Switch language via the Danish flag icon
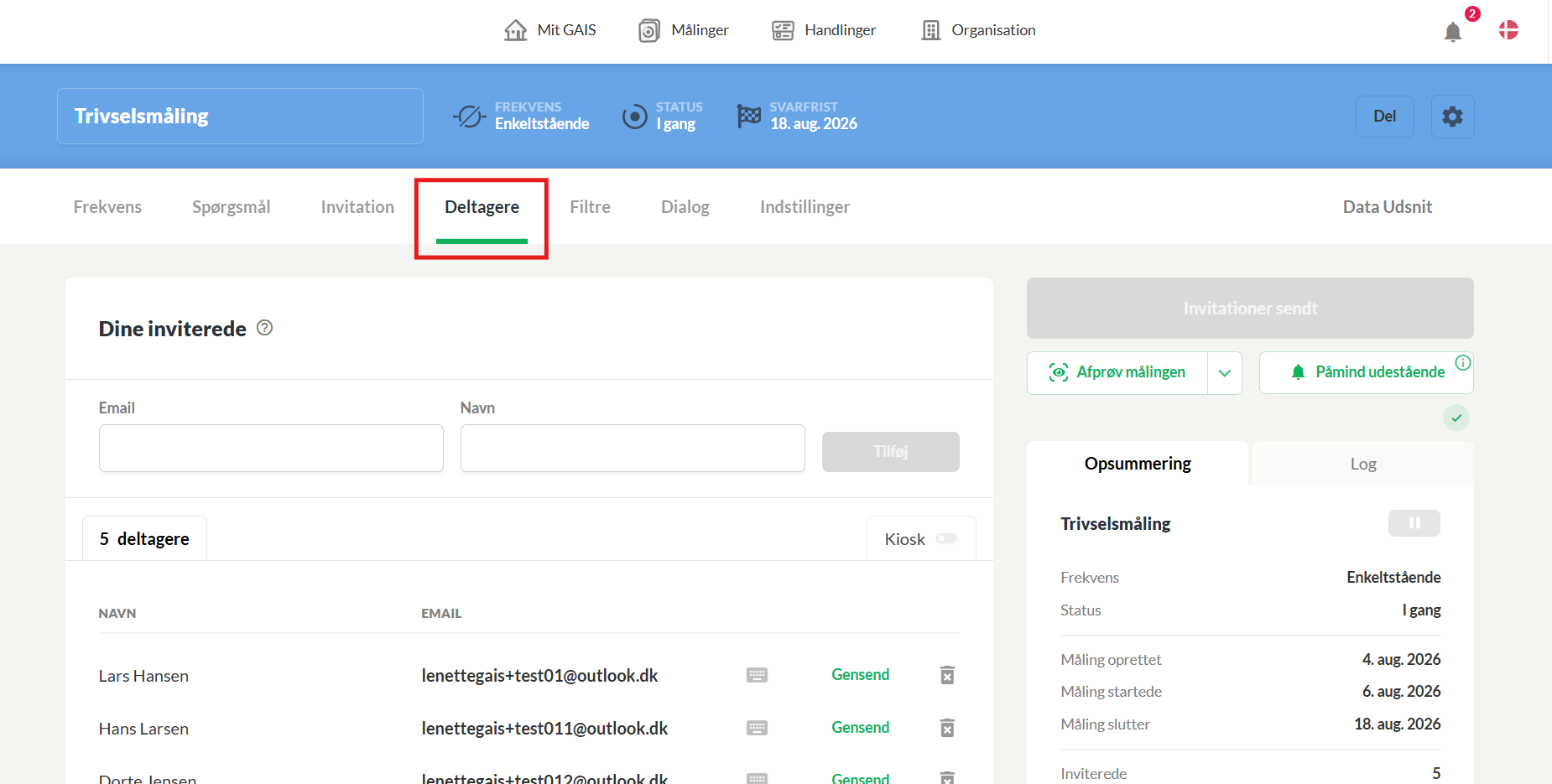The height and width of the screenshot is (784, 1552). coord(1508,30)
